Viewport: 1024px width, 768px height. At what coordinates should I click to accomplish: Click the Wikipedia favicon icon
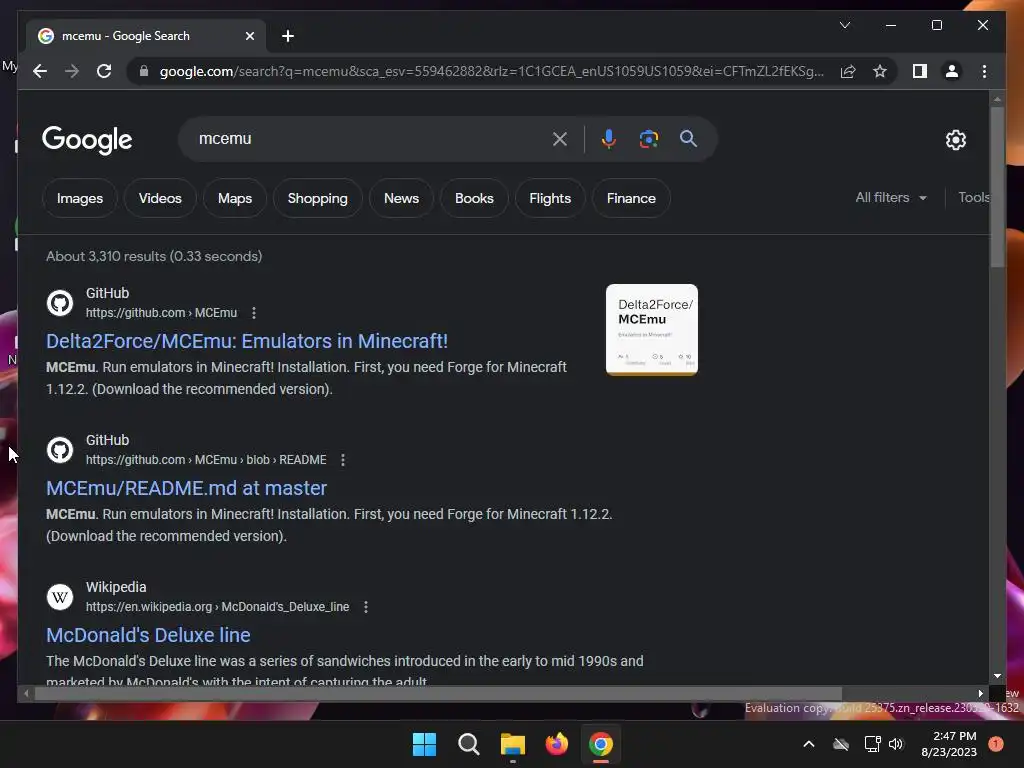[x=60, y=597]
